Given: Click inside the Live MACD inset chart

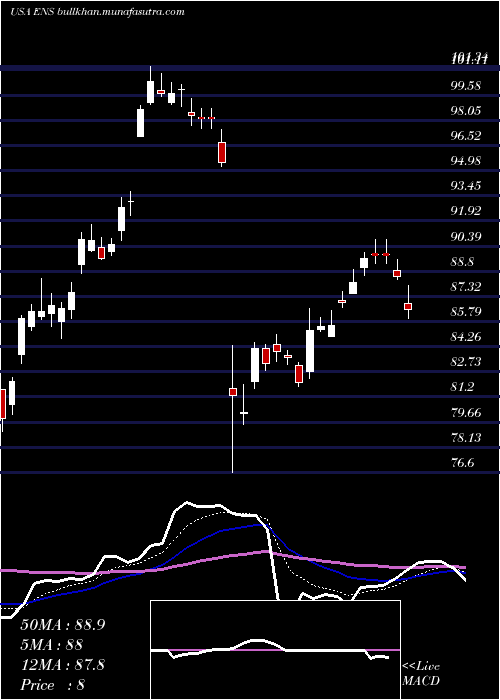Looking at the screenshot, I should click(x=275, y=650).
